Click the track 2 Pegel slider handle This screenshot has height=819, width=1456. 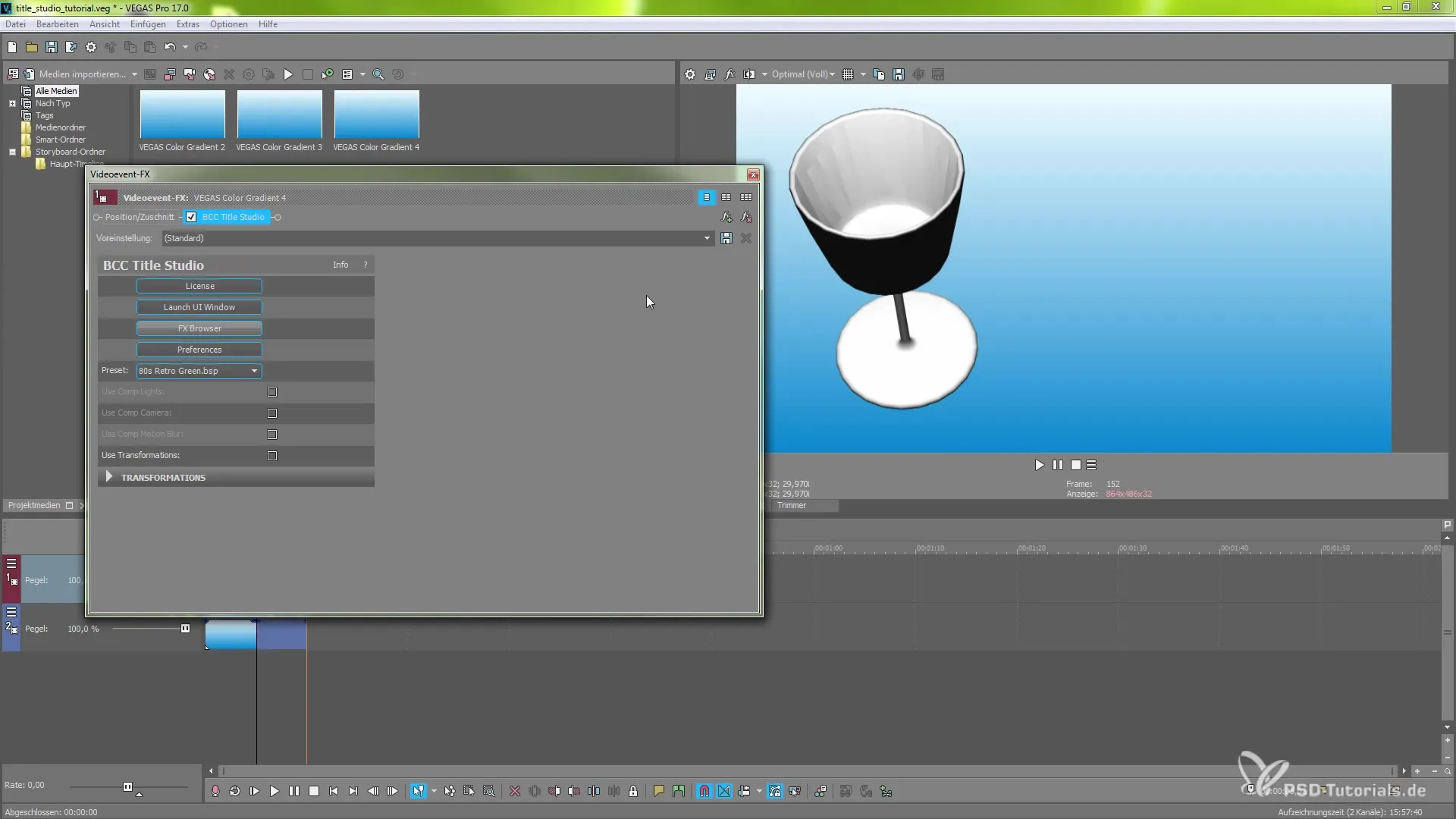185,629
